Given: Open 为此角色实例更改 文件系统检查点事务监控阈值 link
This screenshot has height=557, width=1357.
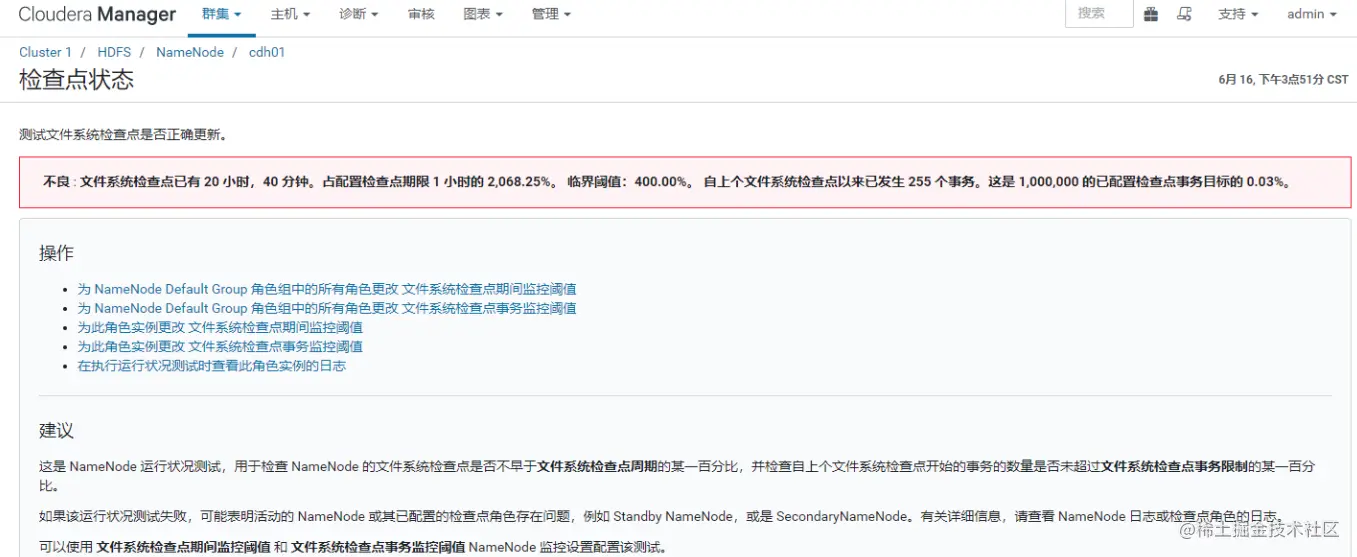Looking at the screenshot, I should [x=220, y=346].
